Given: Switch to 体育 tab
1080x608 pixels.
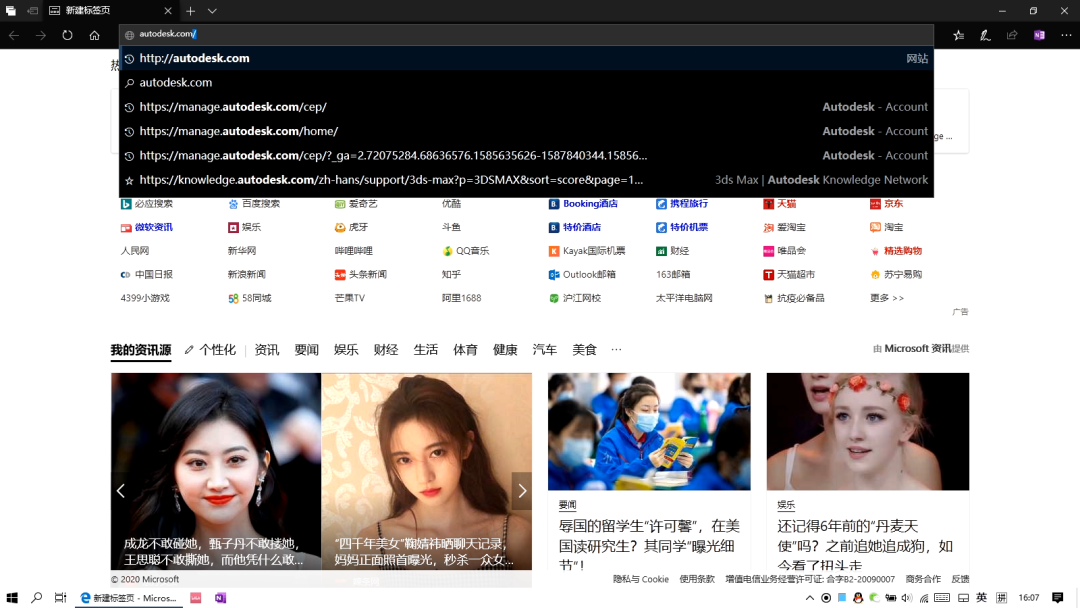Looking at the screenshot, I should click(x=466, y=350).
